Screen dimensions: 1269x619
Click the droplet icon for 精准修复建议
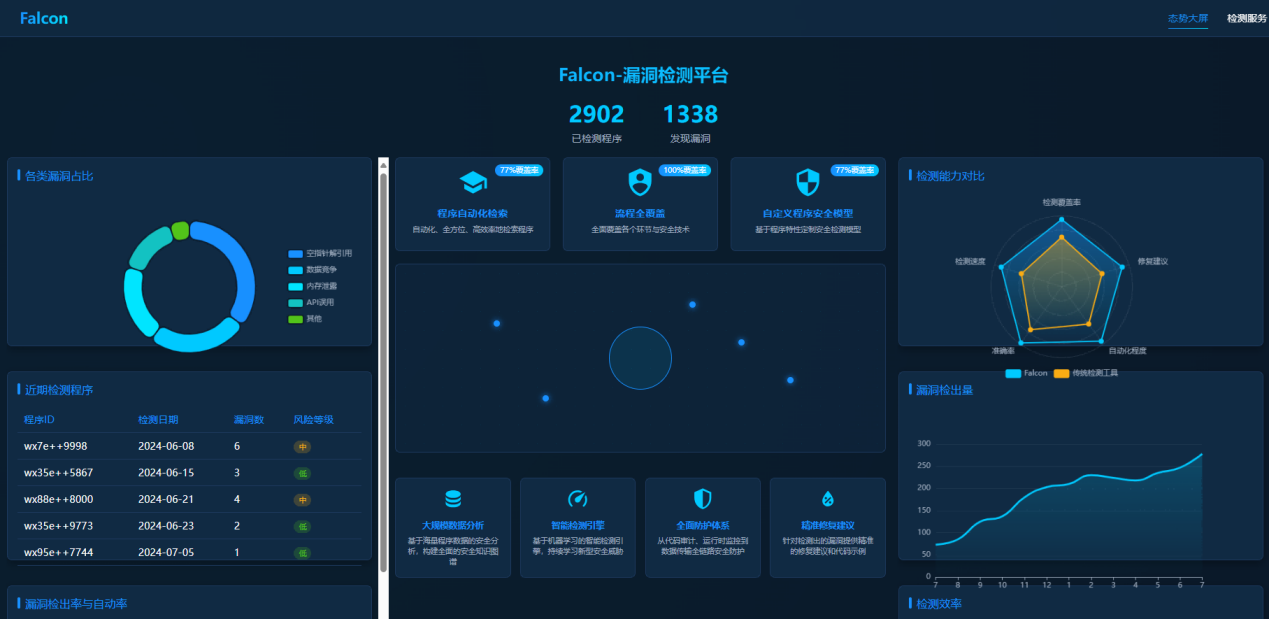click(827, 499)
